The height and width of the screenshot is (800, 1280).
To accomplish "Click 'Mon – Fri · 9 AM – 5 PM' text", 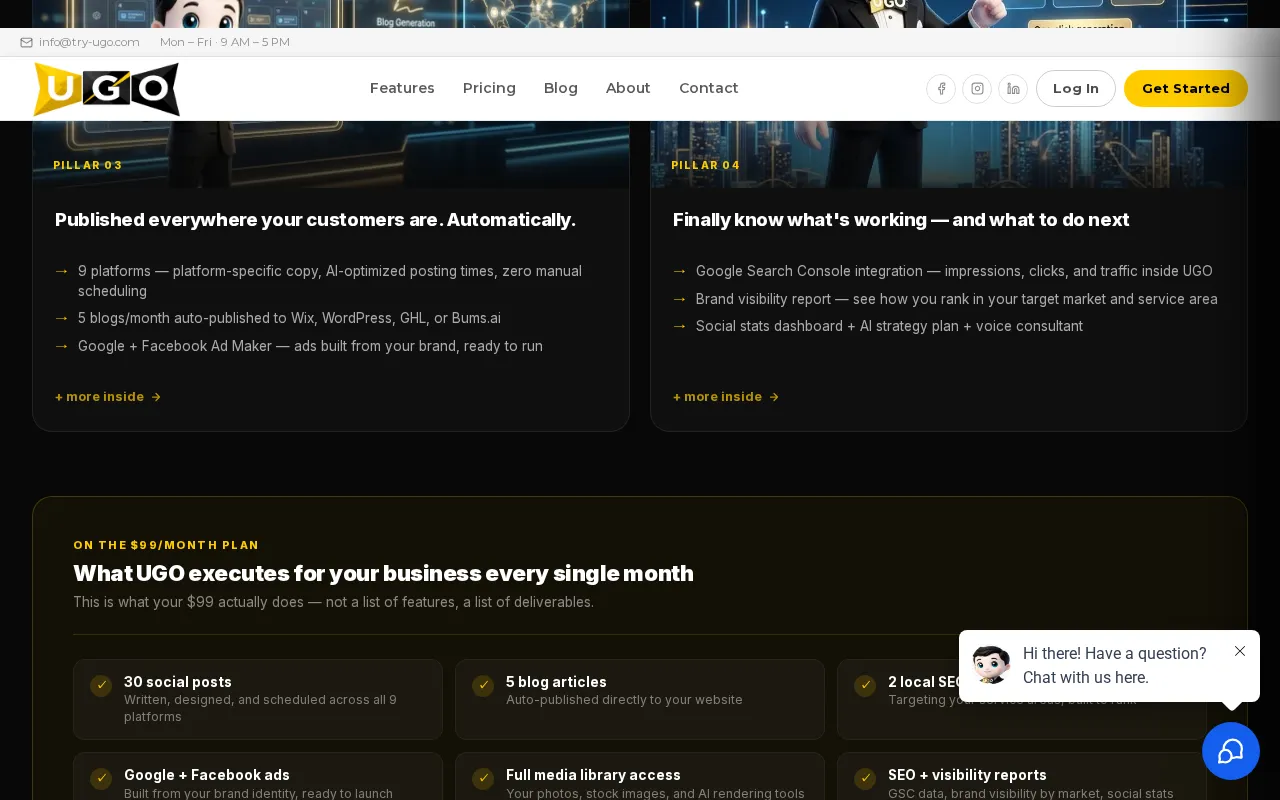I will (225, 42).
